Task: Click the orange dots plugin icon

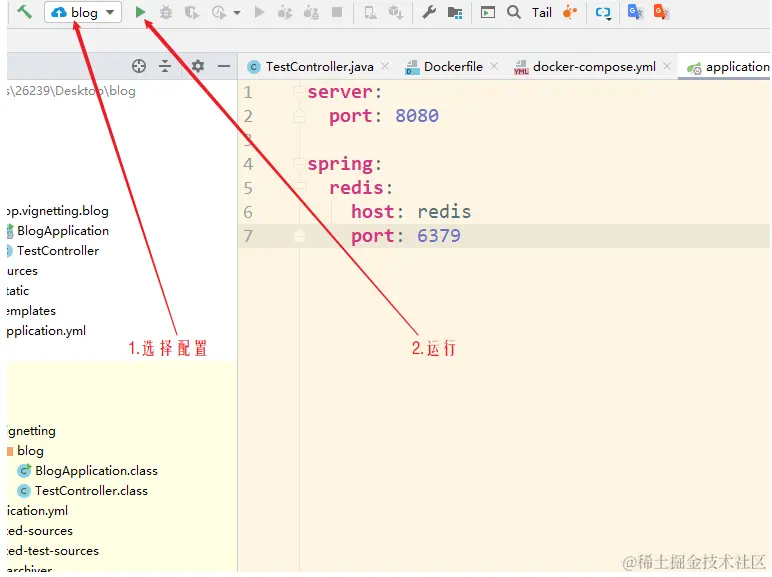Action: pos(570,12)
